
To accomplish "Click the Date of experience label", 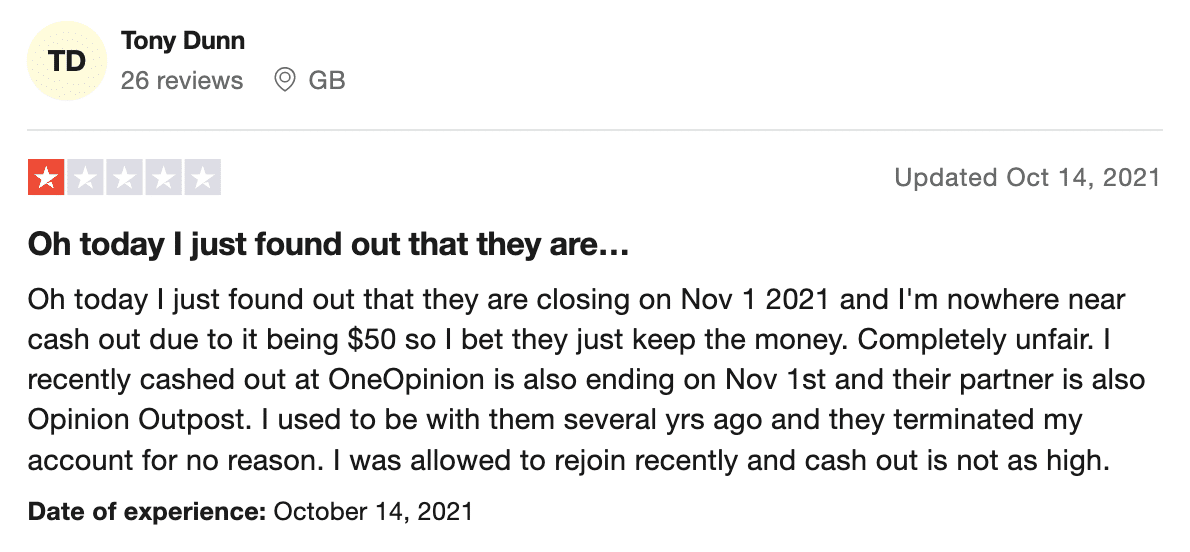I will pyautogui.click(x=147, y=511).
